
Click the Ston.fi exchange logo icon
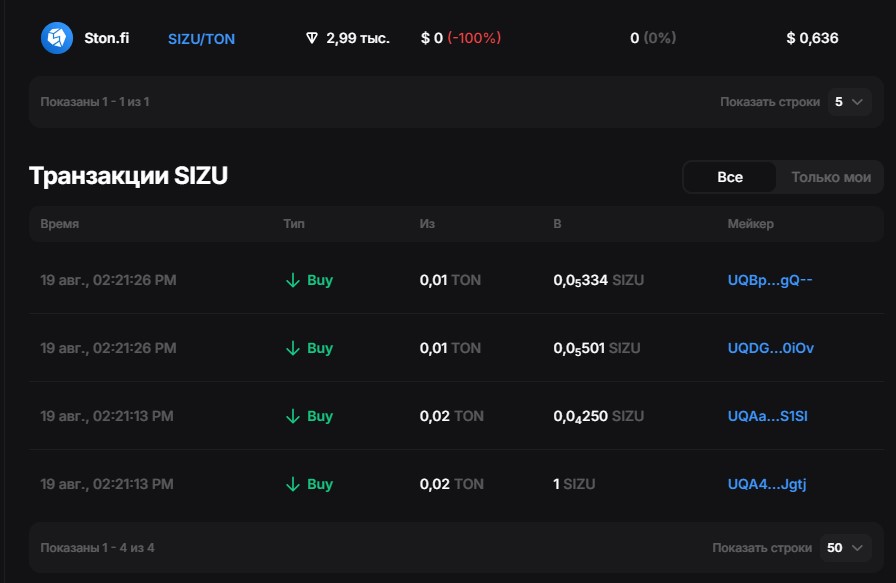[x=57, y=38]
